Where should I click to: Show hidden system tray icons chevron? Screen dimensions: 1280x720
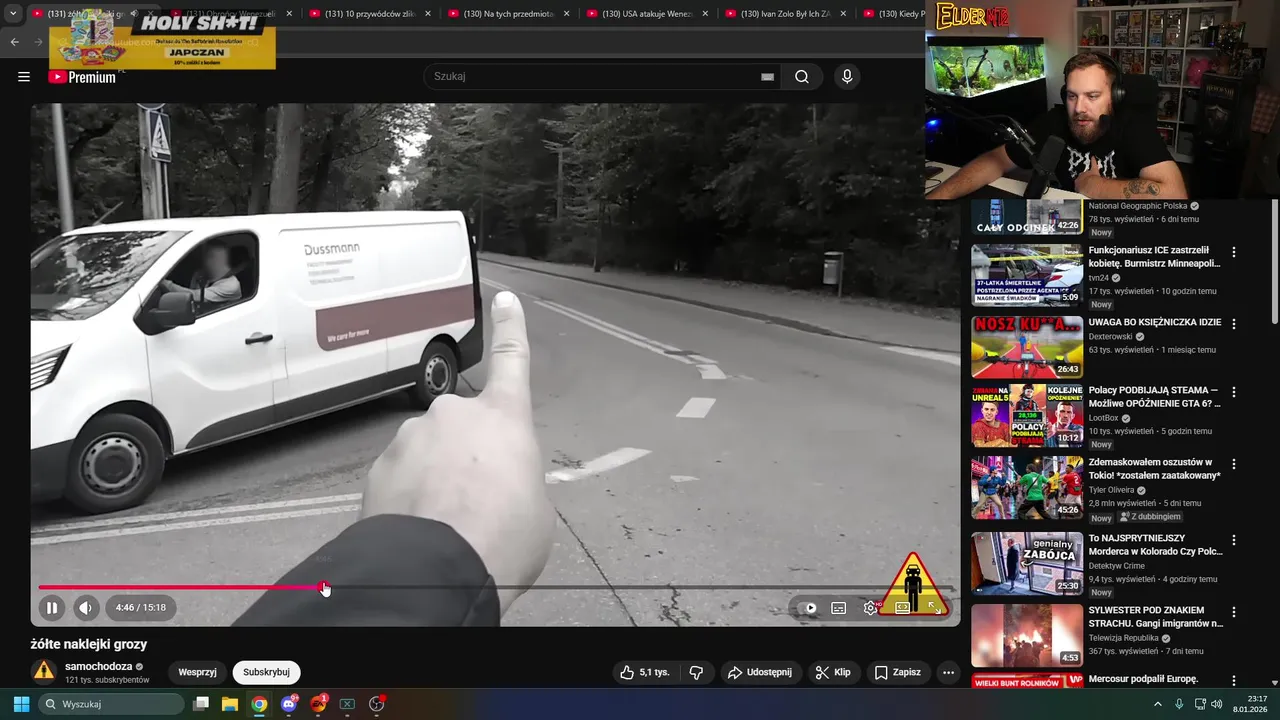[x=1158, y=704]
